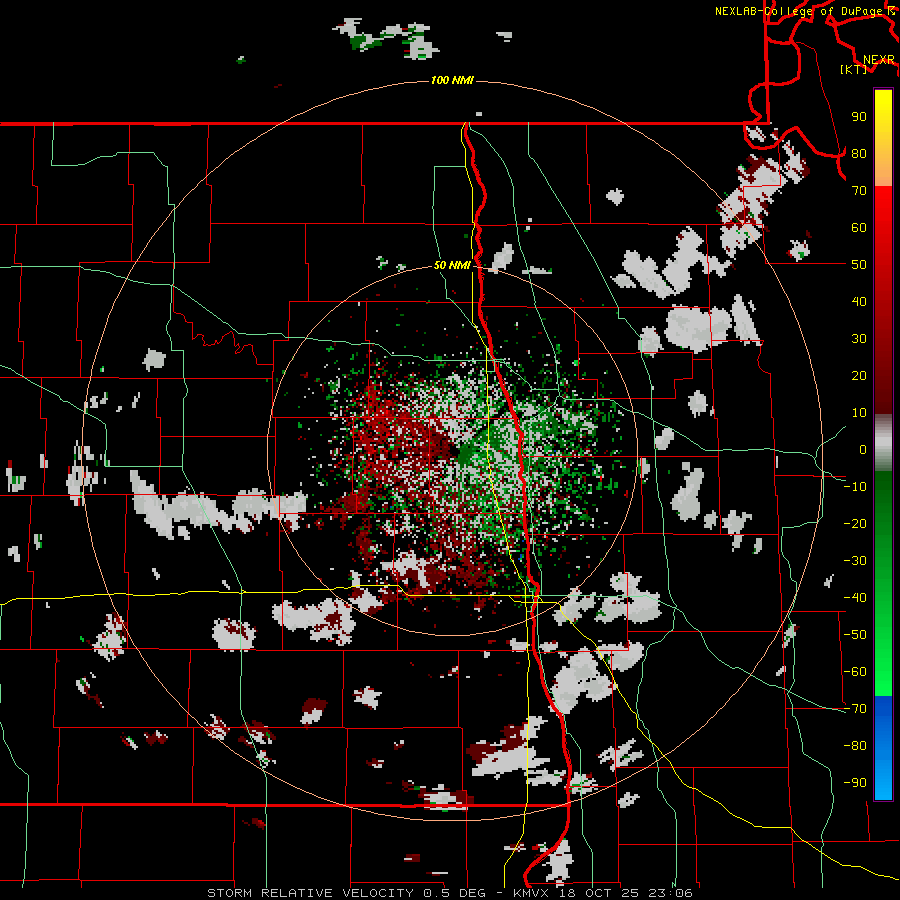This screenshot has width=900, height=900.
Task: Click the 70 value on velocity scale
Action: pyautogui.click(x=859, y=191)
